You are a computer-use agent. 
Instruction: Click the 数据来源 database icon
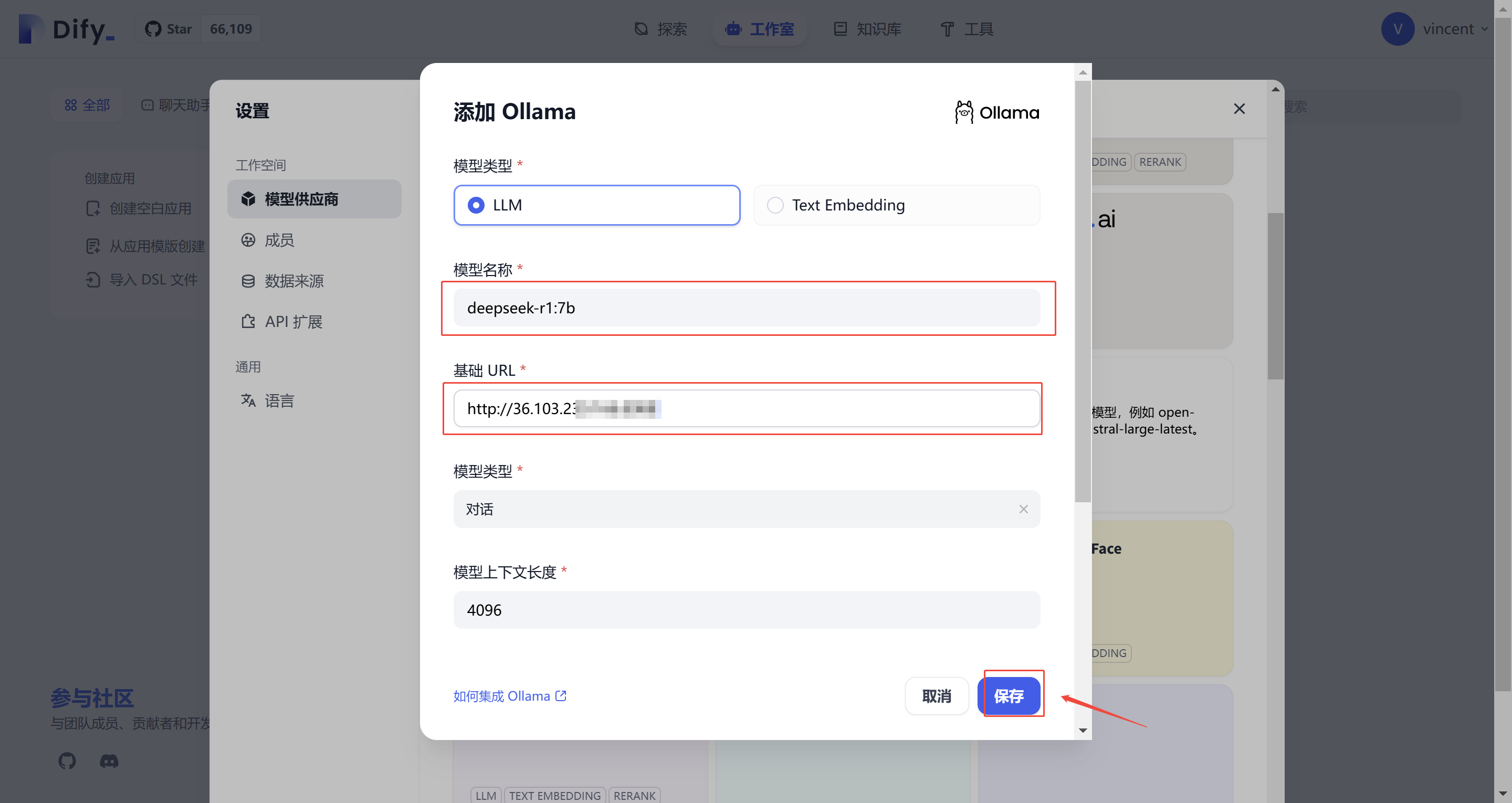click(248, 281)
